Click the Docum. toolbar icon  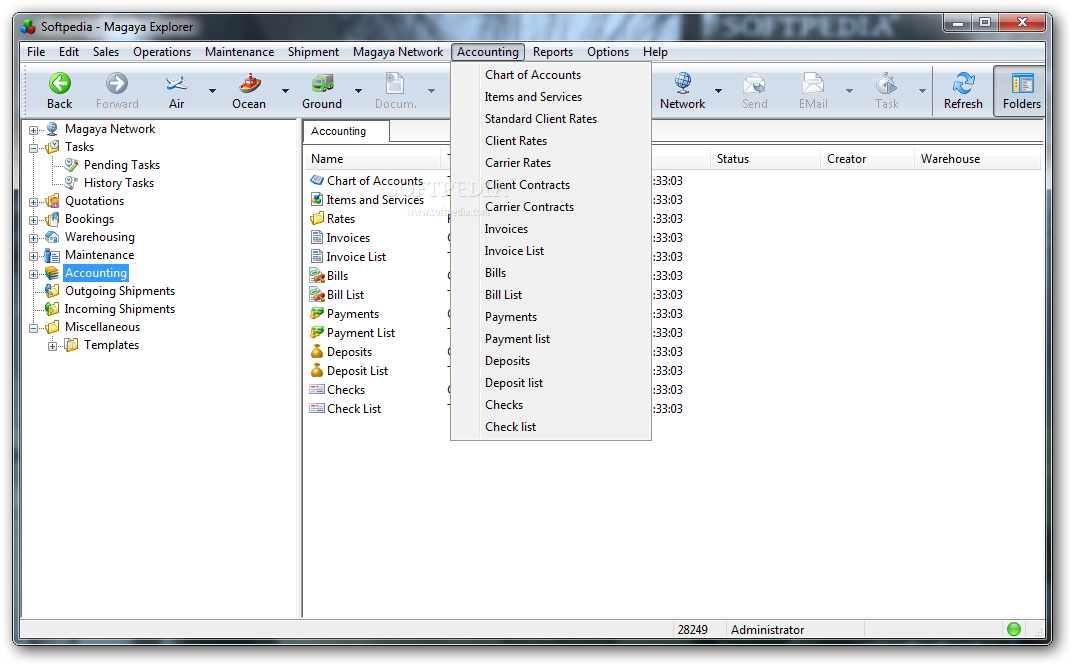pos(395,84)
